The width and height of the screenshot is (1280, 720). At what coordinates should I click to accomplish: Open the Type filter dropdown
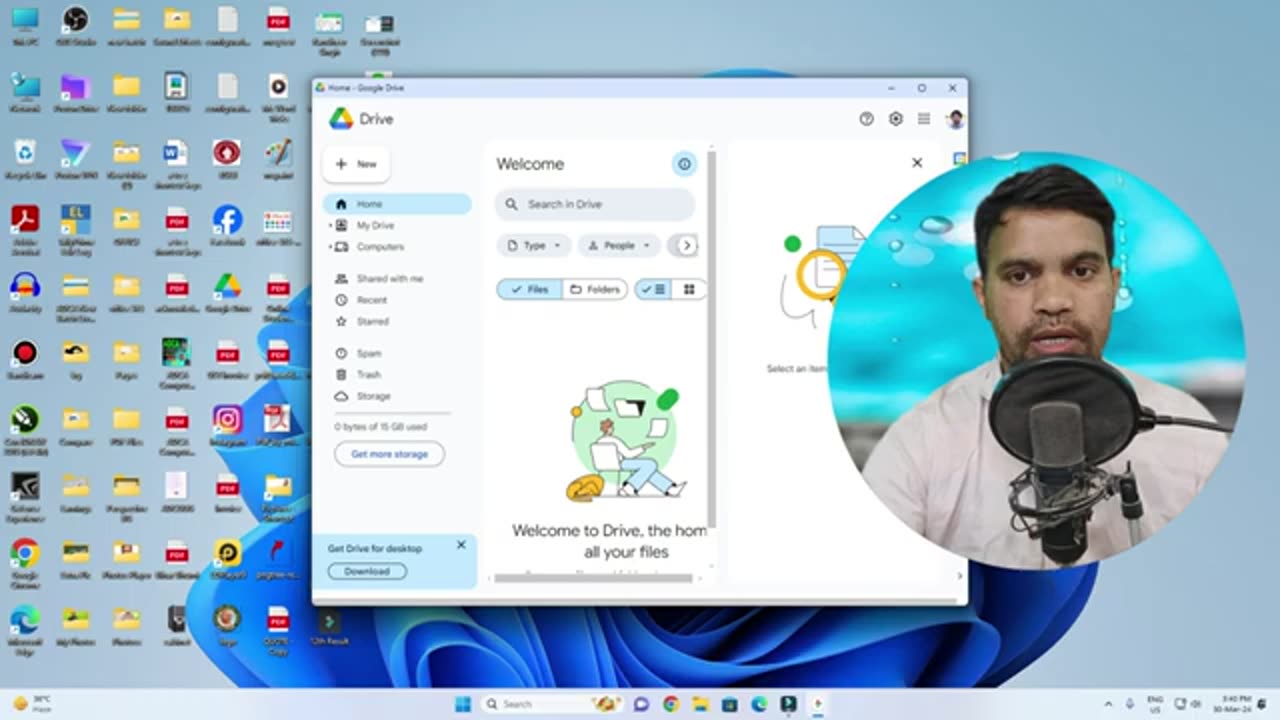click(x=534, y=245)
